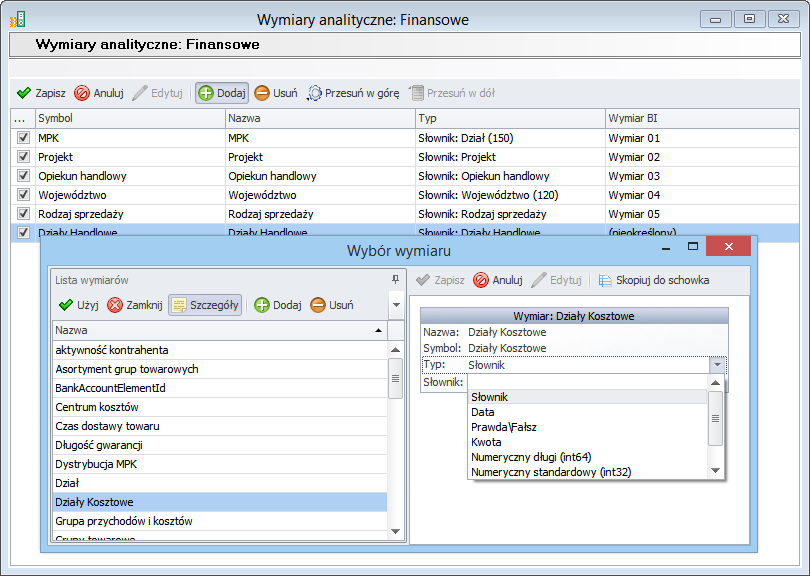
Task: Click the dimension list scroll up arrow
Action: click(x=396, y=350)
